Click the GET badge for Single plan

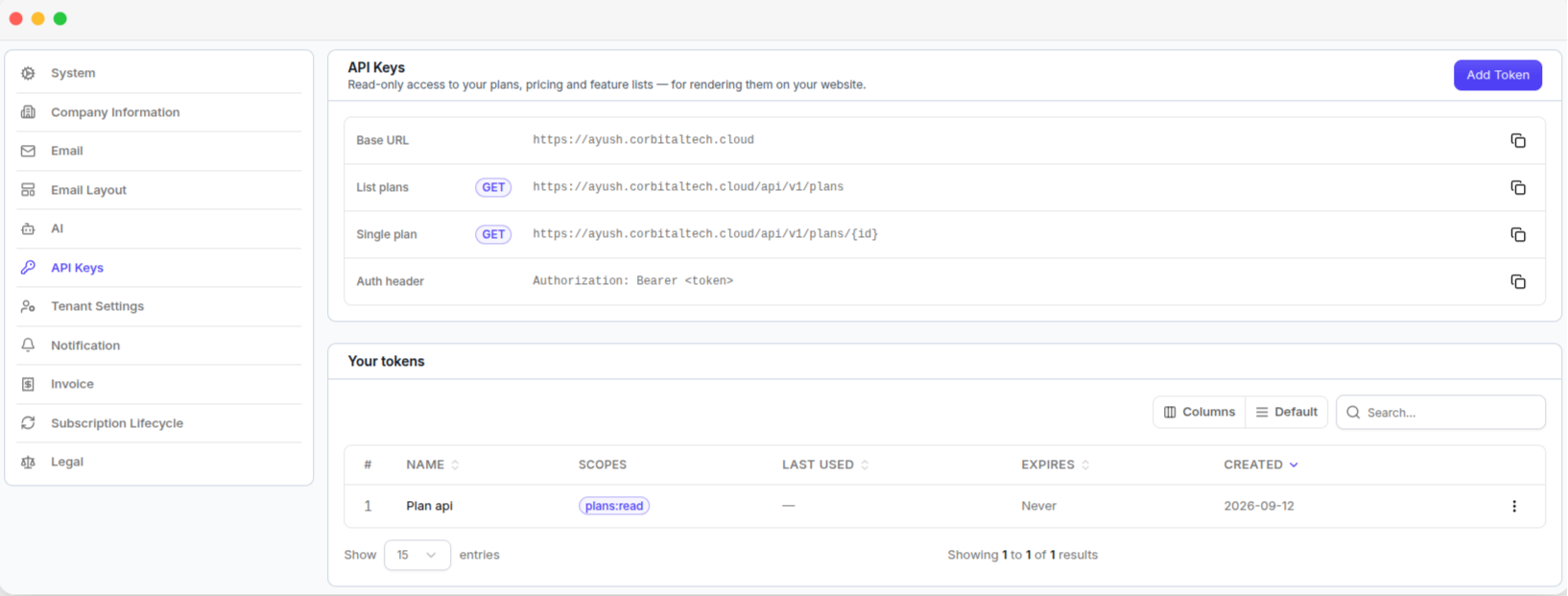click(x=493, y=234)
